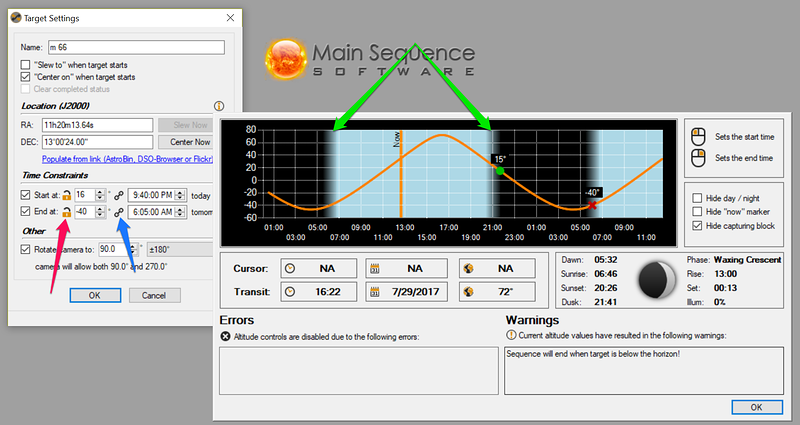Click the Cursor calendar icon
The height and width of the screenshot is (425, 800).
click(x=374, y=268)
